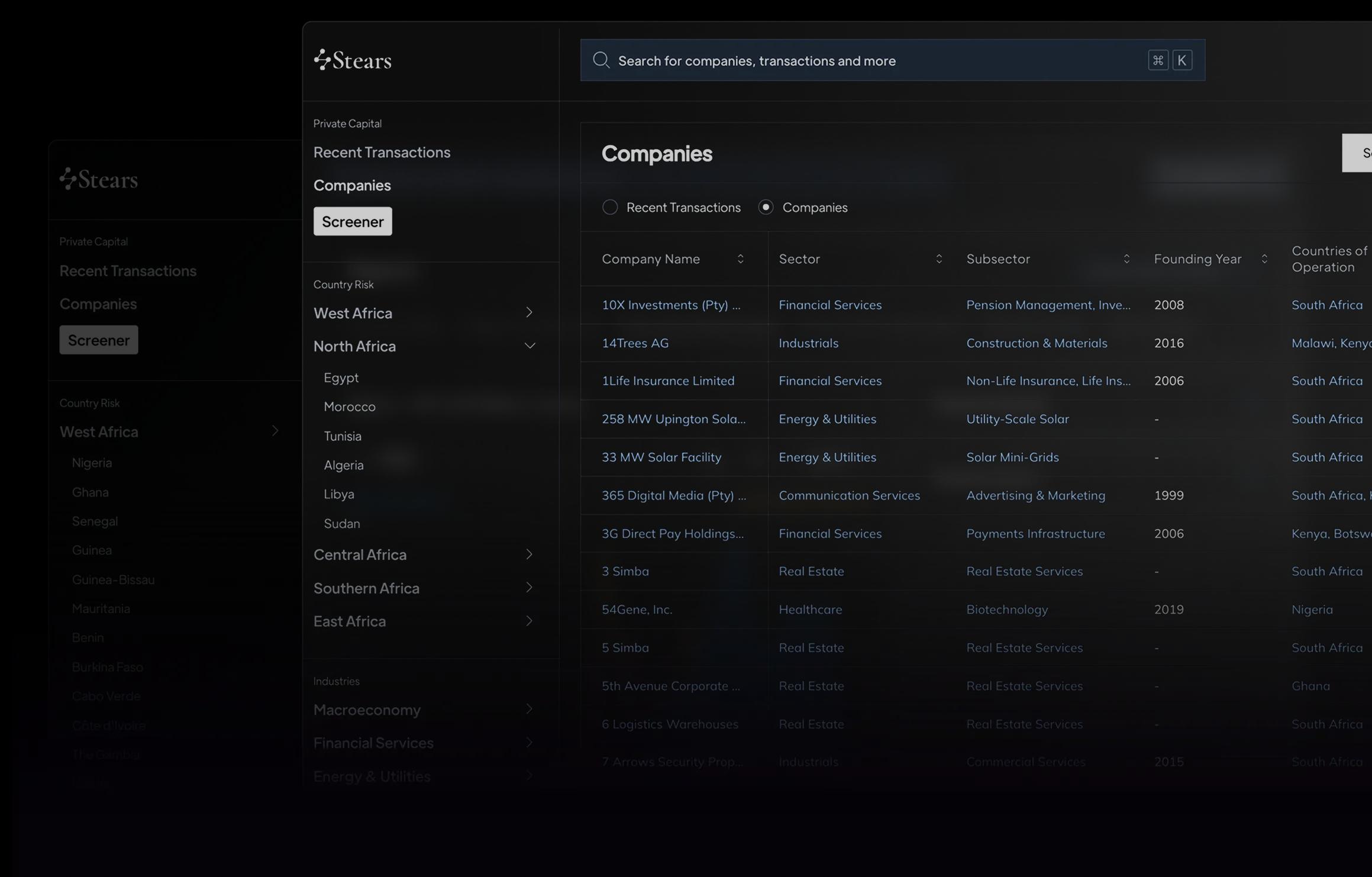The image size is (1372, 877).
Task: Expand the Macroeconomy industry section
Action: coord(530,709)
